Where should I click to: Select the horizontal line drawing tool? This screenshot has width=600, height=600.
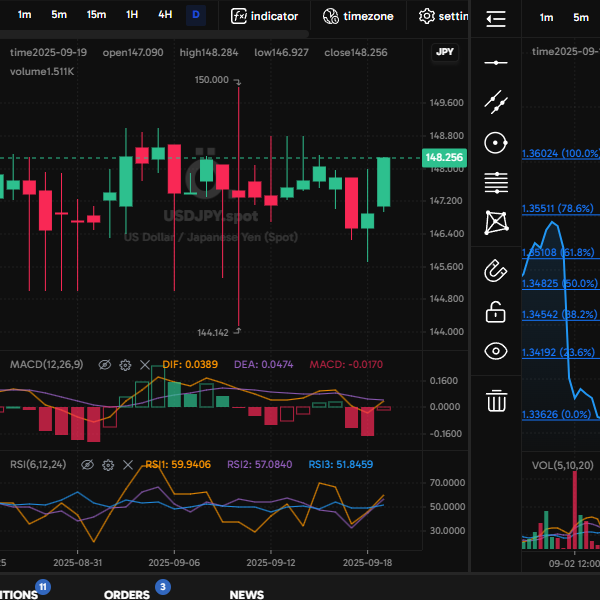point(495,62)
